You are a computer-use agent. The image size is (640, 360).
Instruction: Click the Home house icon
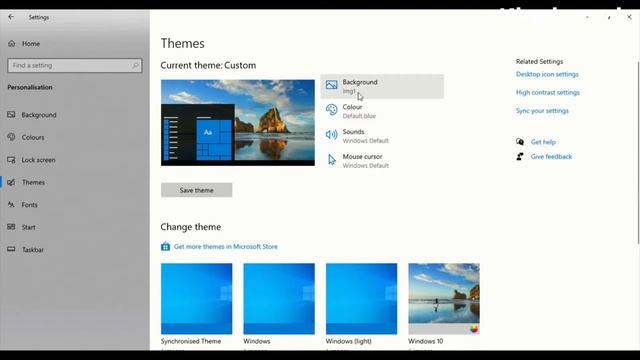(11, 43)
